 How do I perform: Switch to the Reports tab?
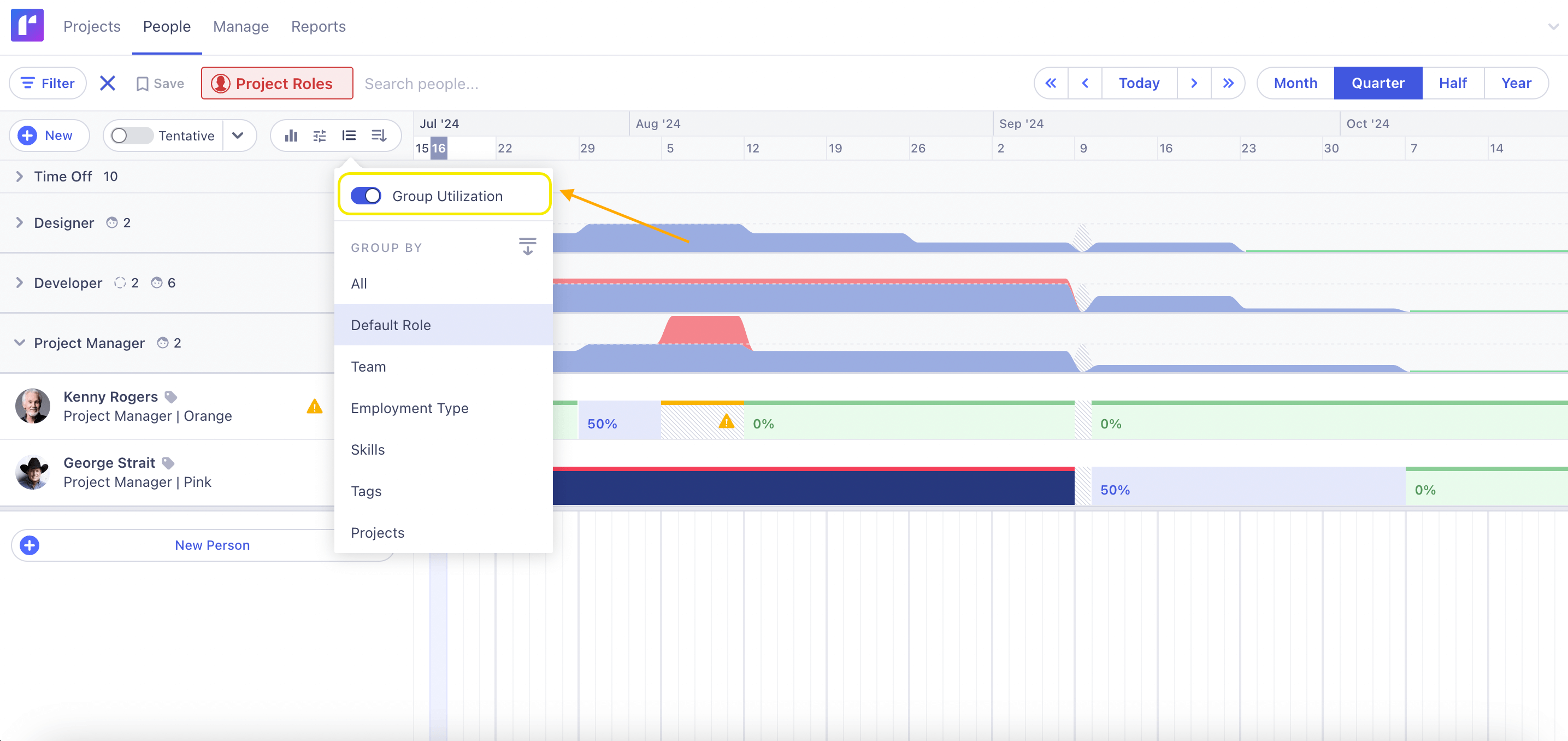[x=318, y=26]
